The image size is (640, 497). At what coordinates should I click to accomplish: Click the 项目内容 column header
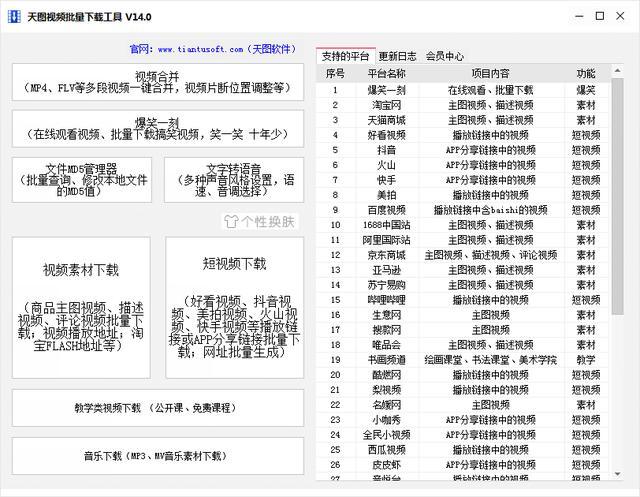491,73
